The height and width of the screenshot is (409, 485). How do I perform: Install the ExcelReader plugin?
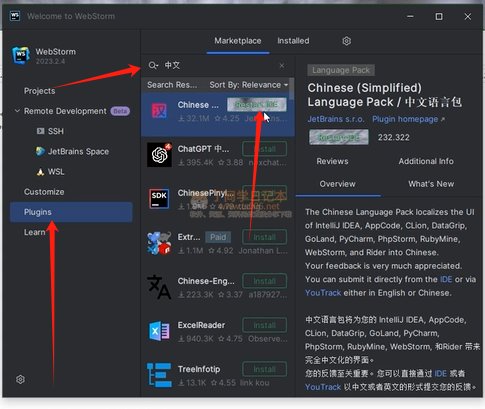click(x=265, y=325)
